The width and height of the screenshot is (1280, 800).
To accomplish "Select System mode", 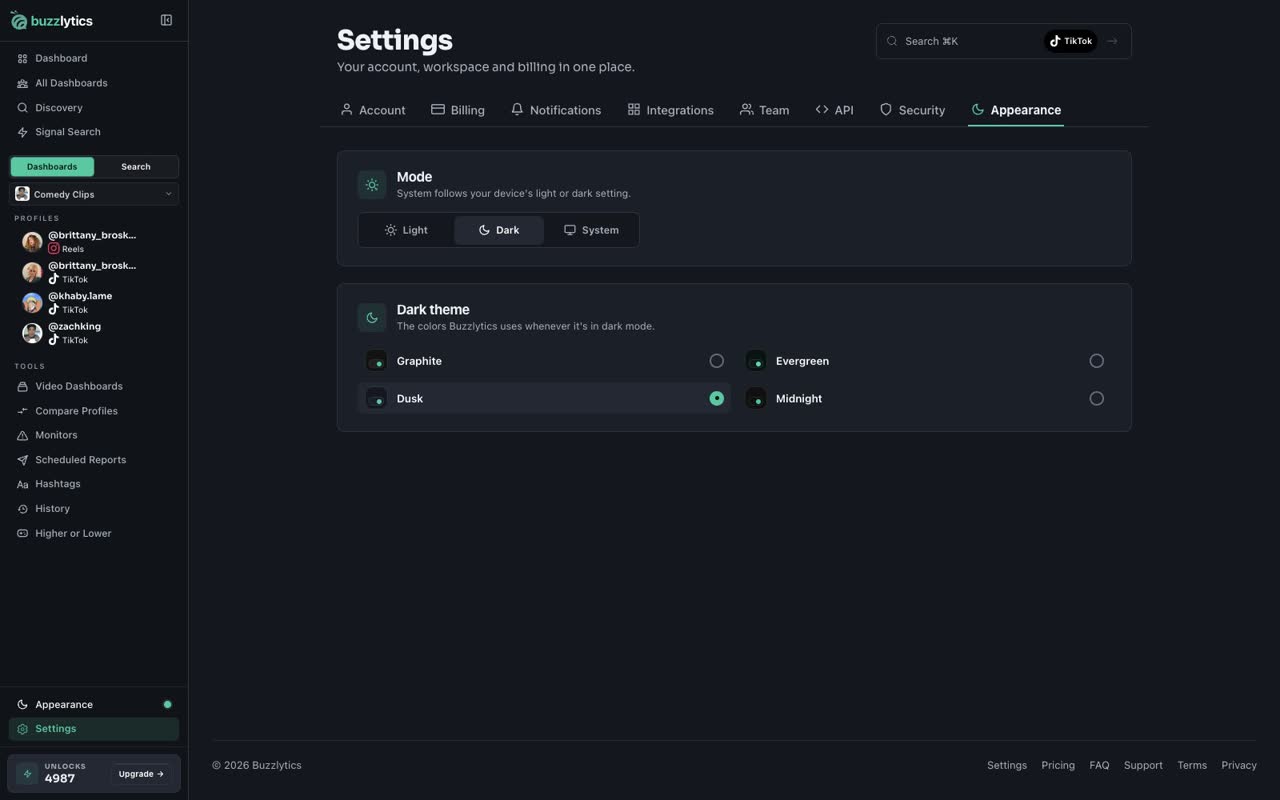I will tap(591, 230).
